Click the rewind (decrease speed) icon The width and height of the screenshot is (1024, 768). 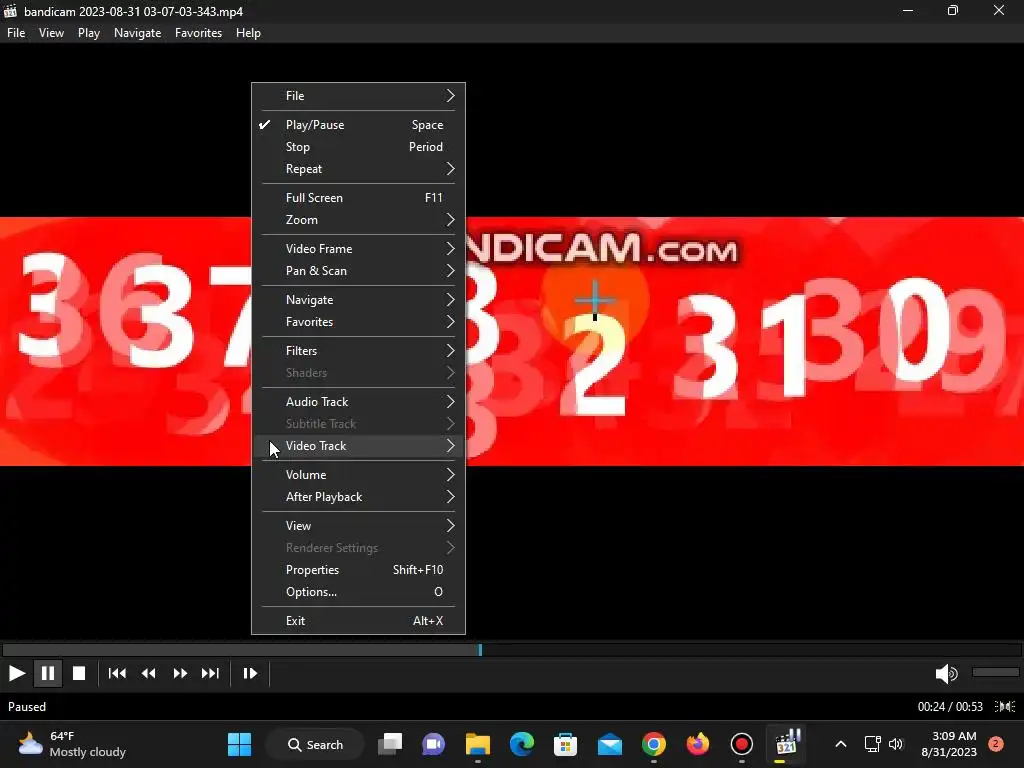149,673
